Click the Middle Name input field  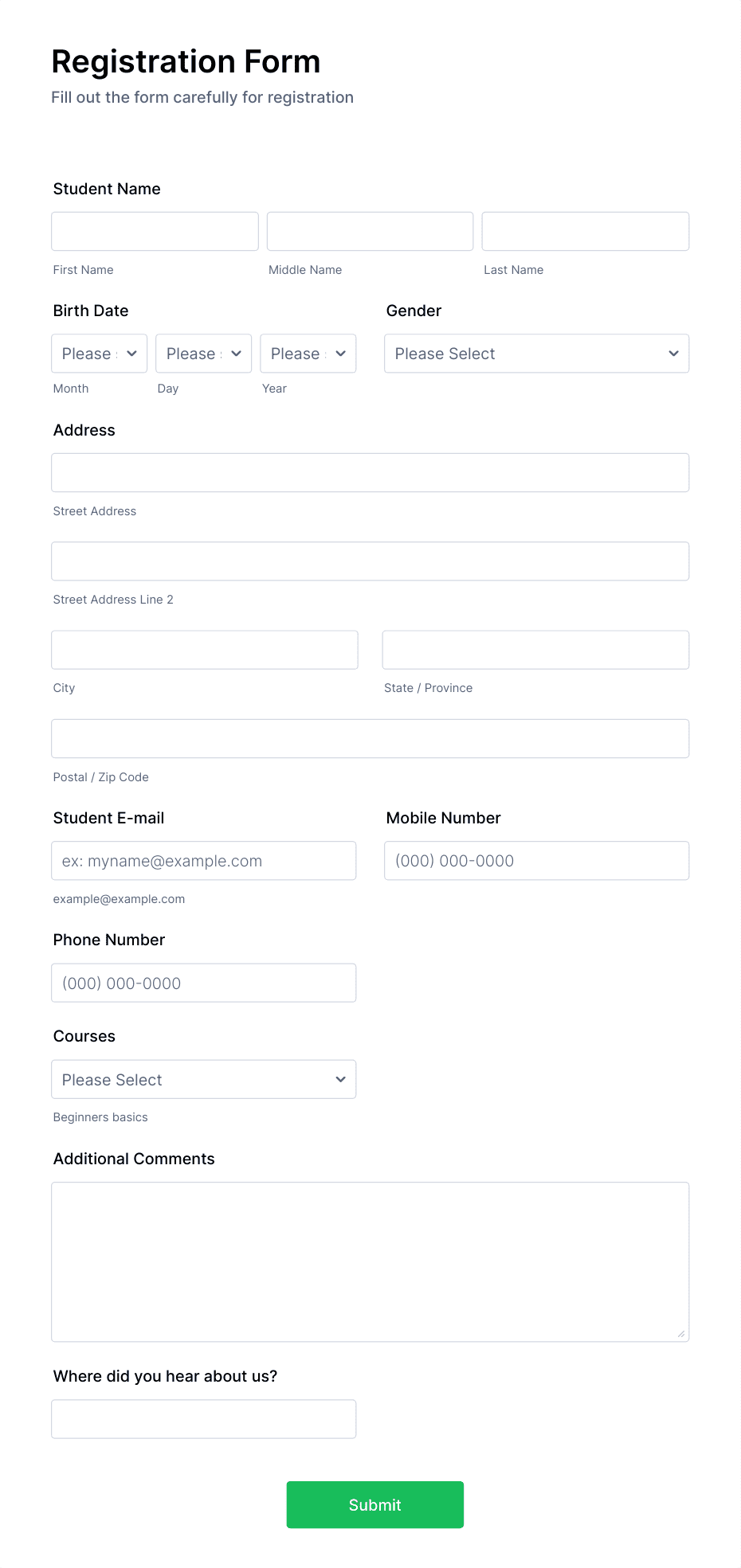369,231
